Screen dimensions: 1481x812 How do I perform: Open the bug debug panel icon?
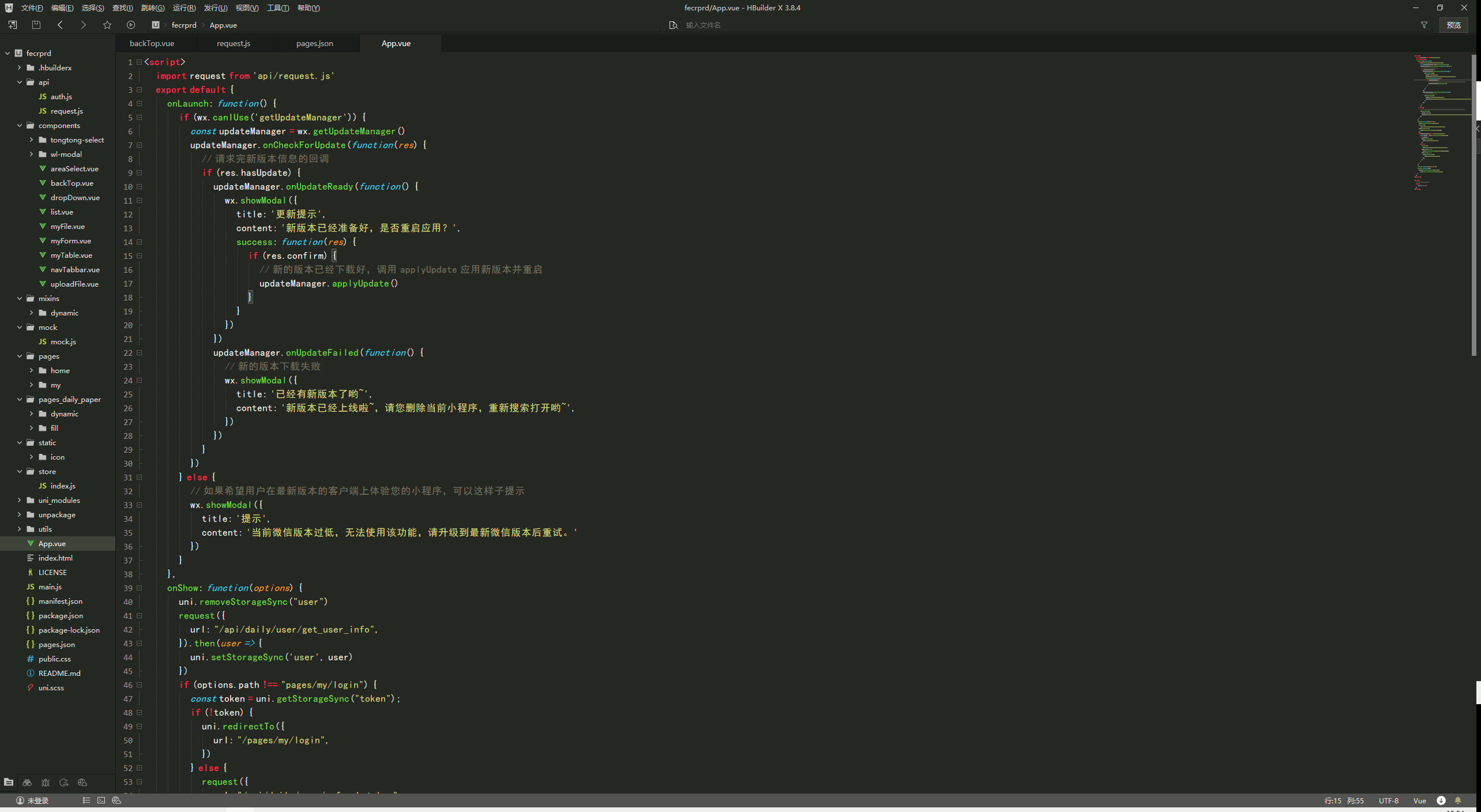pos(46,782)
